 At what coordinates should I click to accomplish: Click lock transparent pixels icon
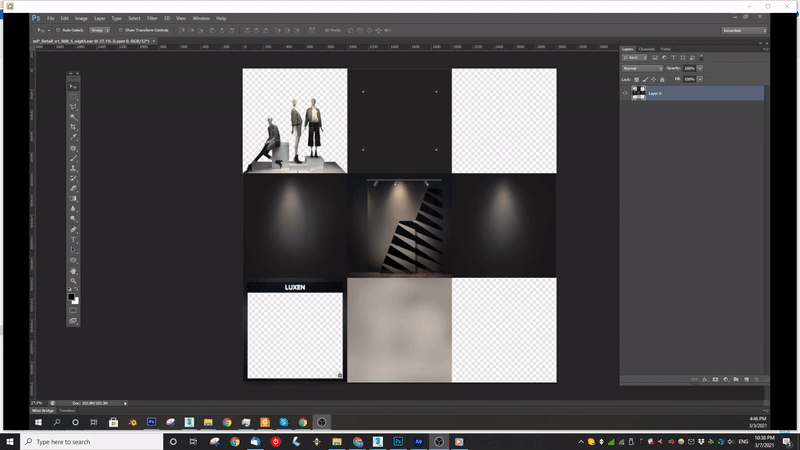(x=634, y=77)
